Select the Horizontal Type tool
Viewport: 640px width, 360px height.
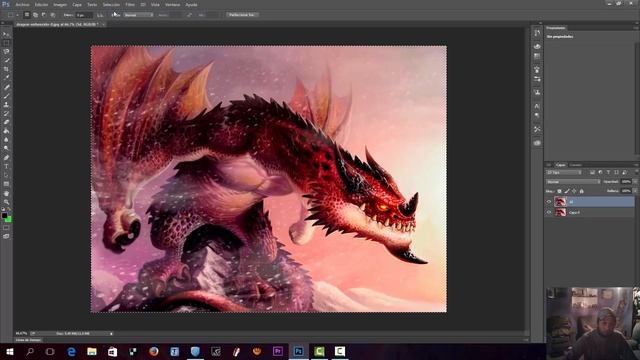pos(6,167)
